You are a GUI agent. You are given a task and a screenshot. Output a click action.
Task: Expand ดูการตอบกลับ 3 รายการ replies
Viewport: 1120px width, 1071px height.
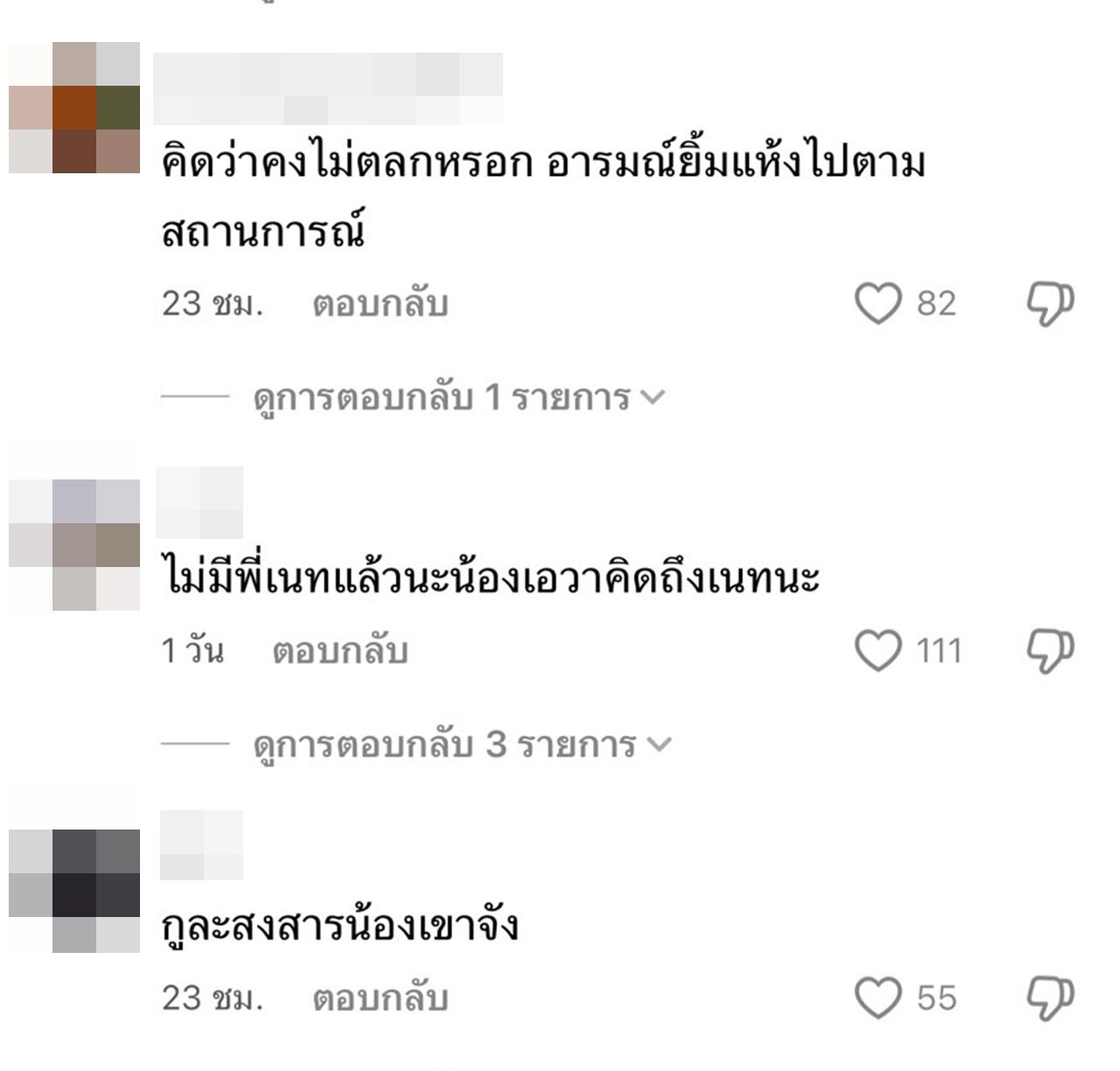point(461,745)
